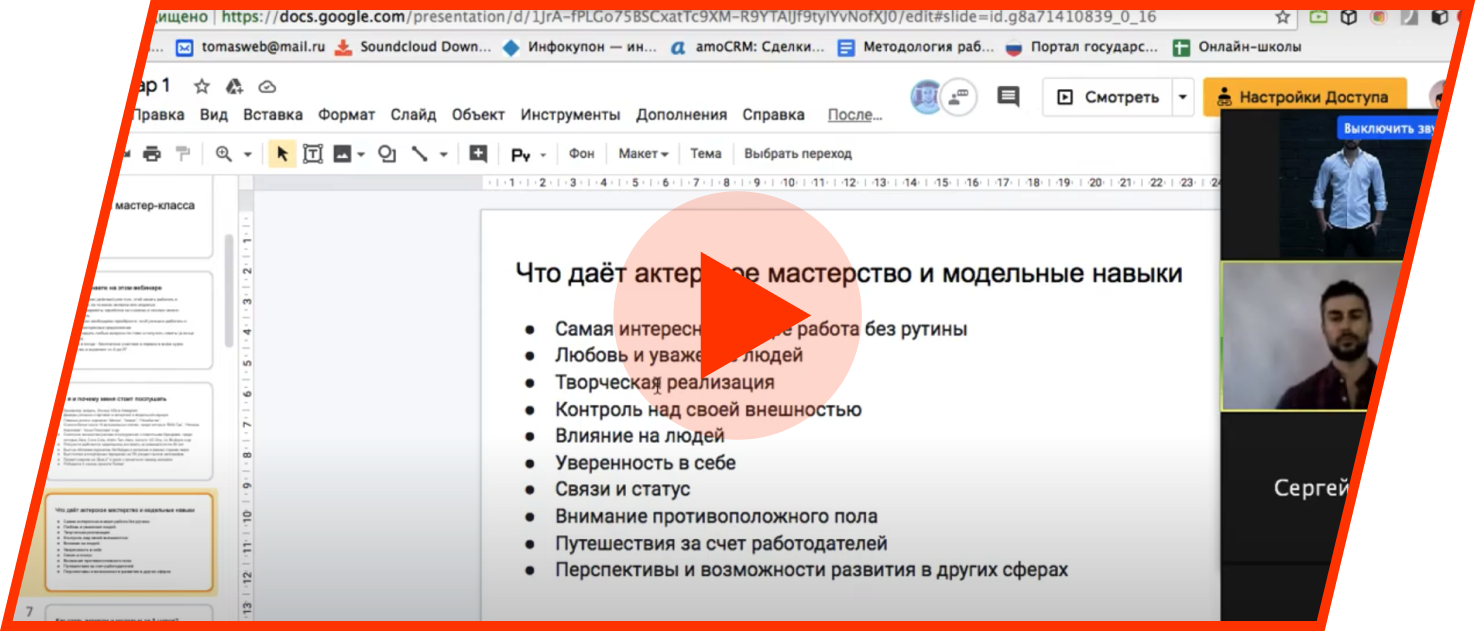The width and height of the screenshot is (1476, 631).
Task: Click Выбрать переход transition button
Action: (x=798, y=154)
